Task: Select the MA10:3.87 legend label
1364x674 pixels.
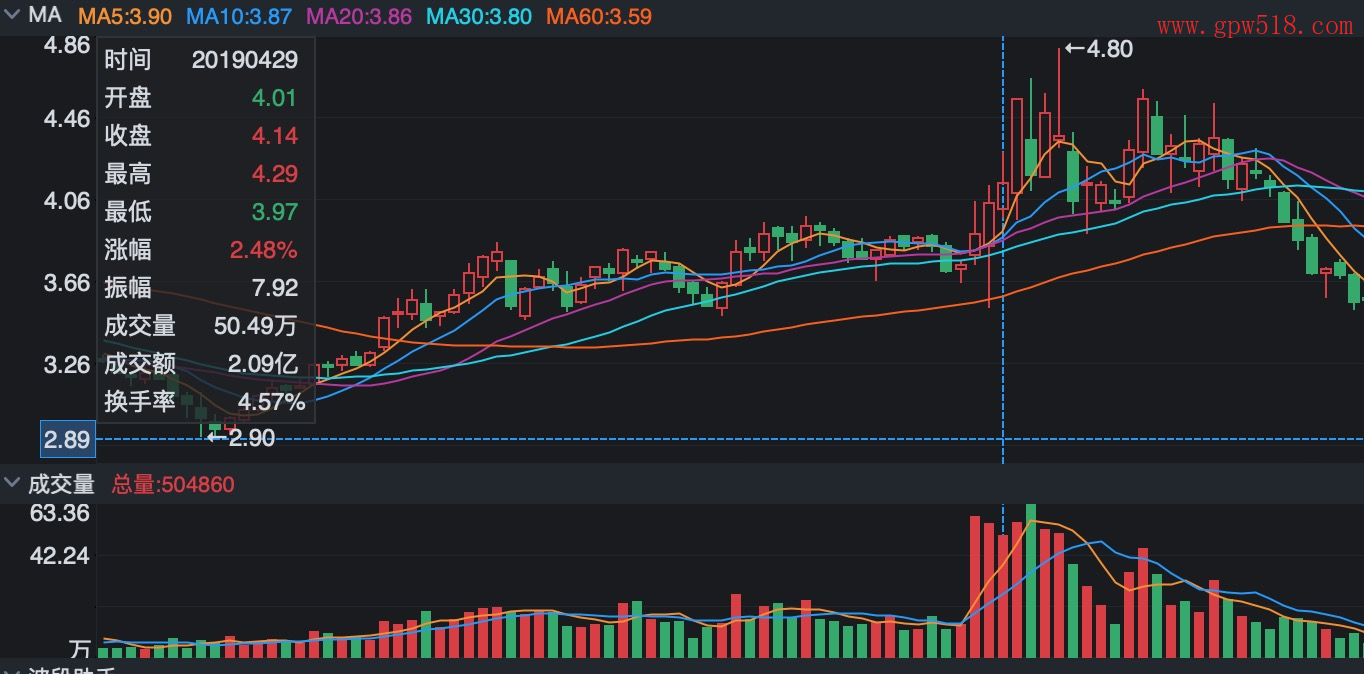Action: [239, 17]
